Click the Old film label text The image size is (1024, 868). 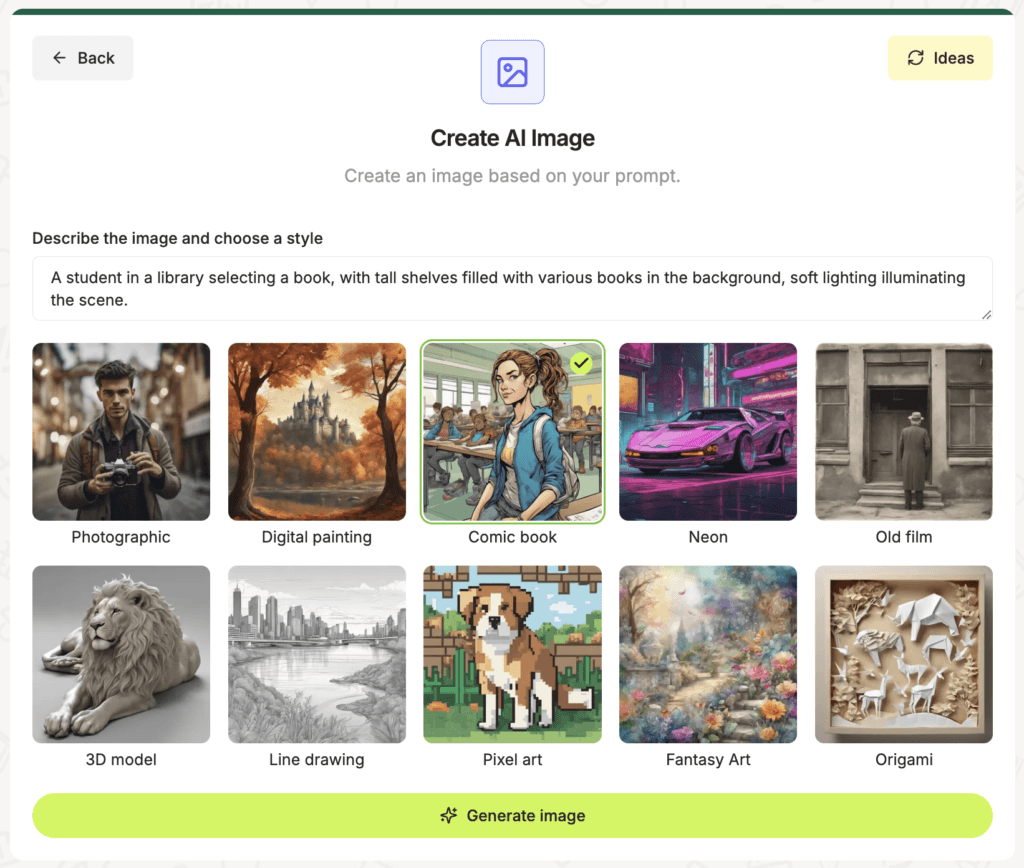[904, 537]
